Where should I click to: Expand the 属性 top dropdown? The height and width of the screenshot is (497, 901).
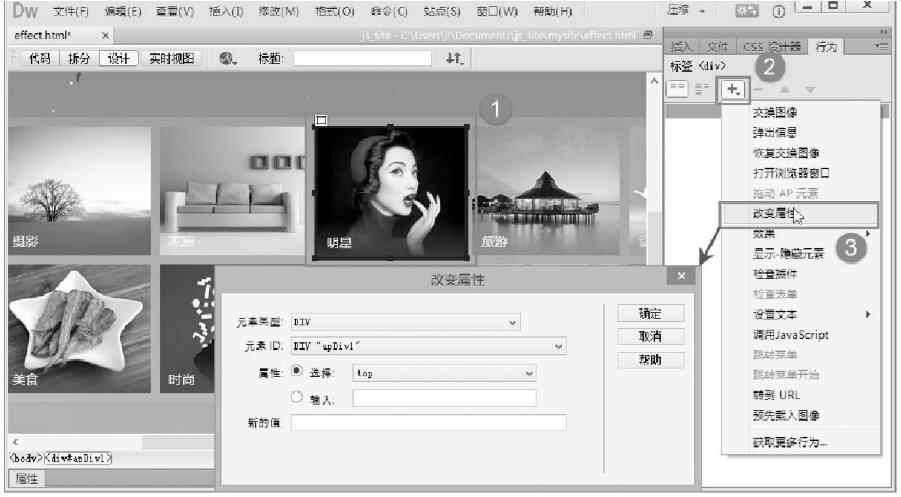pyautogui.click(x=444, y=373)
